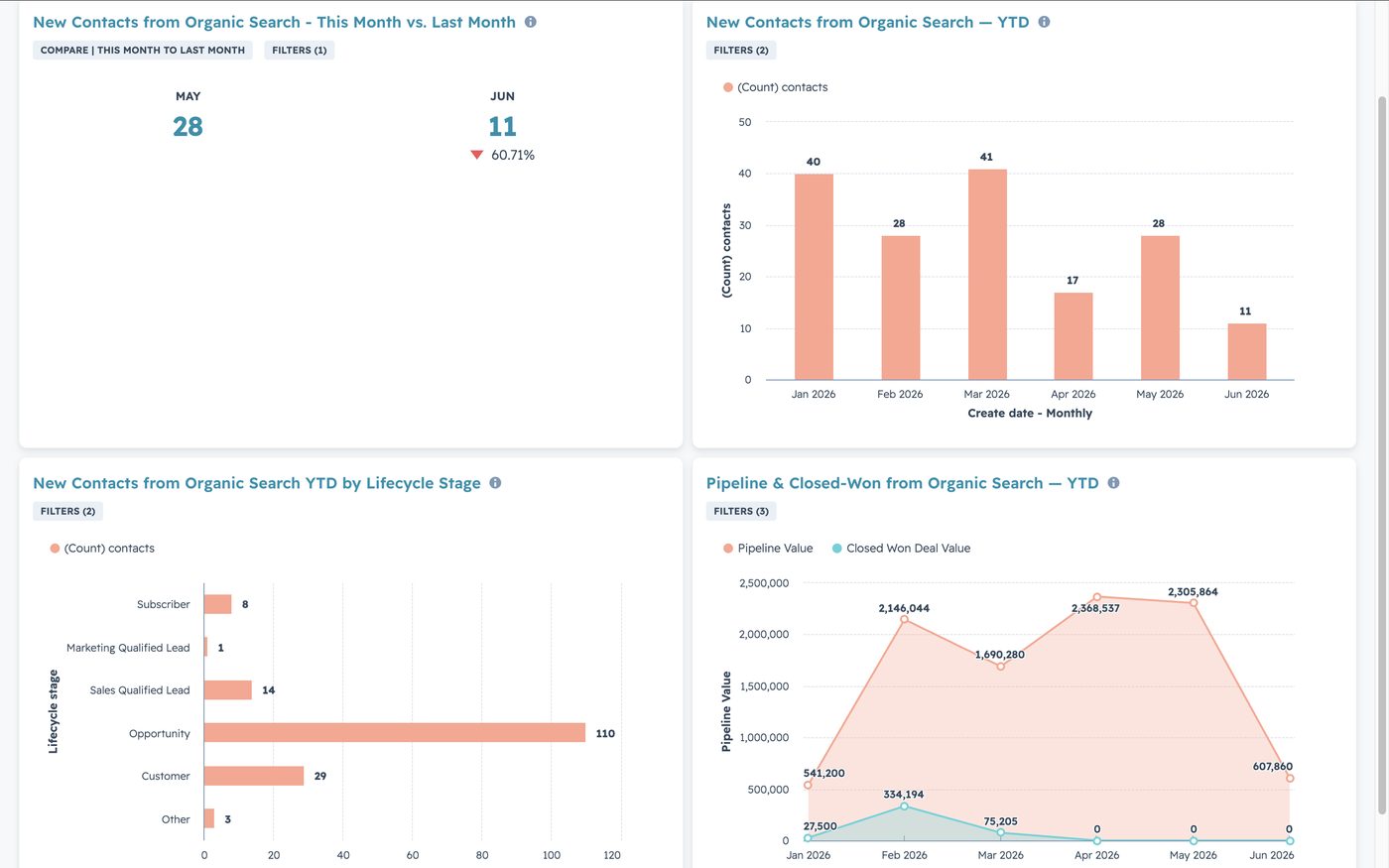Viewport: 1389px width, 868px height.
Task: Click the Feb 2026 Pipeline Value point 2,146,044
Action: (904, 619)
